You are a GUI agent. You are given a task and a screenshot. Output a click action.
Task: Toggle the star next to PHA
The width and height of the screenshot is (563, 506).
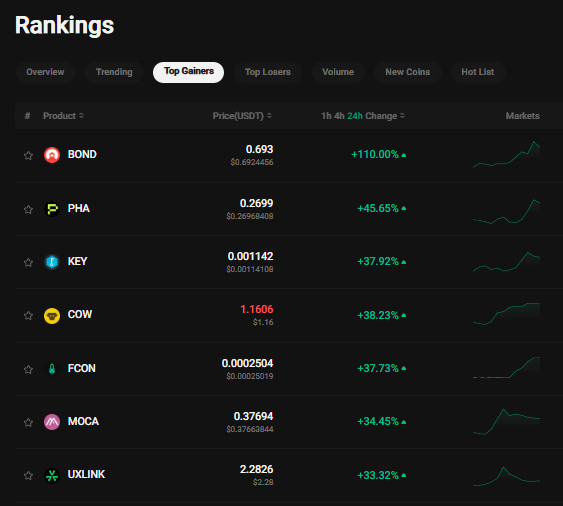coord(28,209)
